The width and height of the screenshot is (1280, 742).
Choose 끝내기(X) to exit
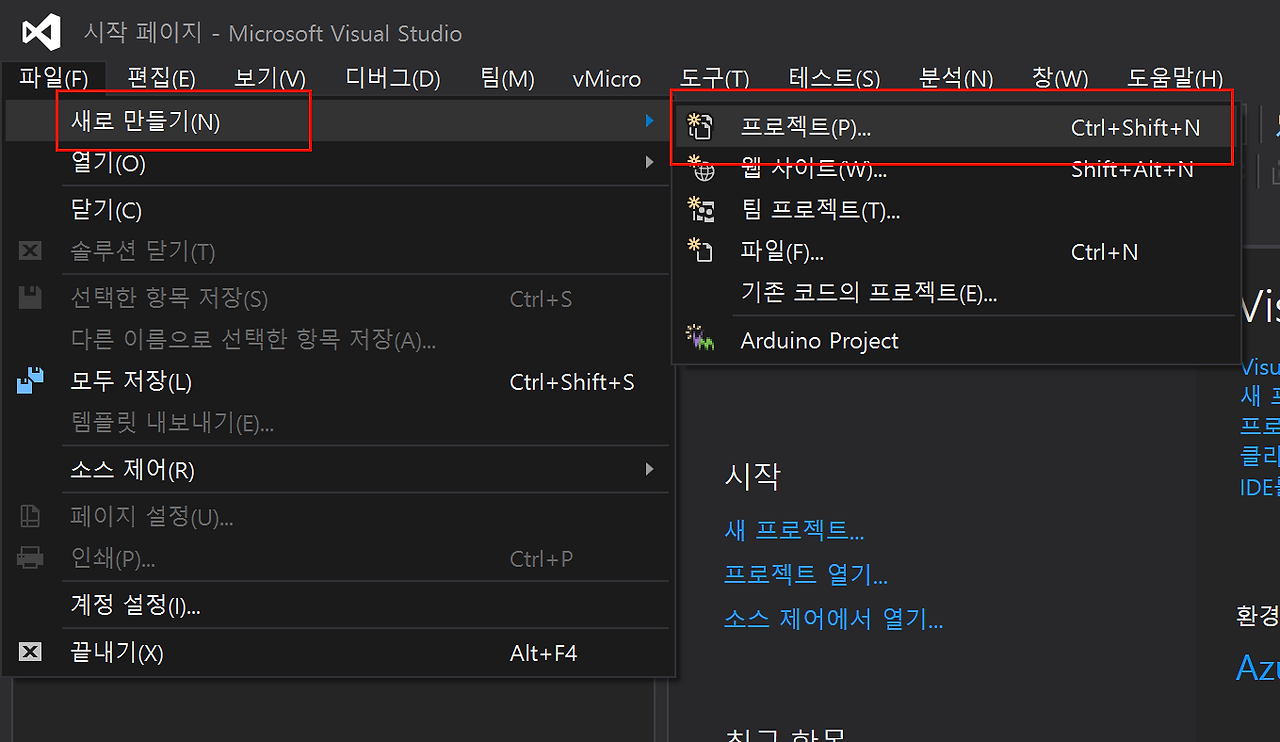(x=338, y=652)
